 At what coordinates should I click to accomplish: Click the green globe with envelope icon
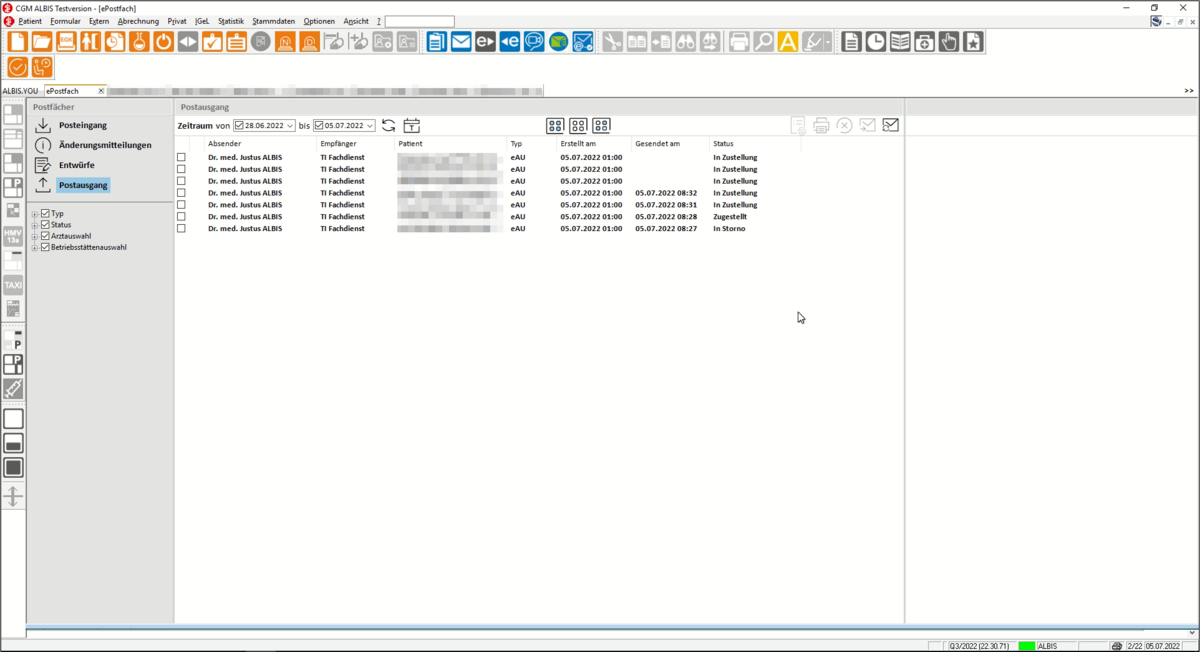(559, 42)
